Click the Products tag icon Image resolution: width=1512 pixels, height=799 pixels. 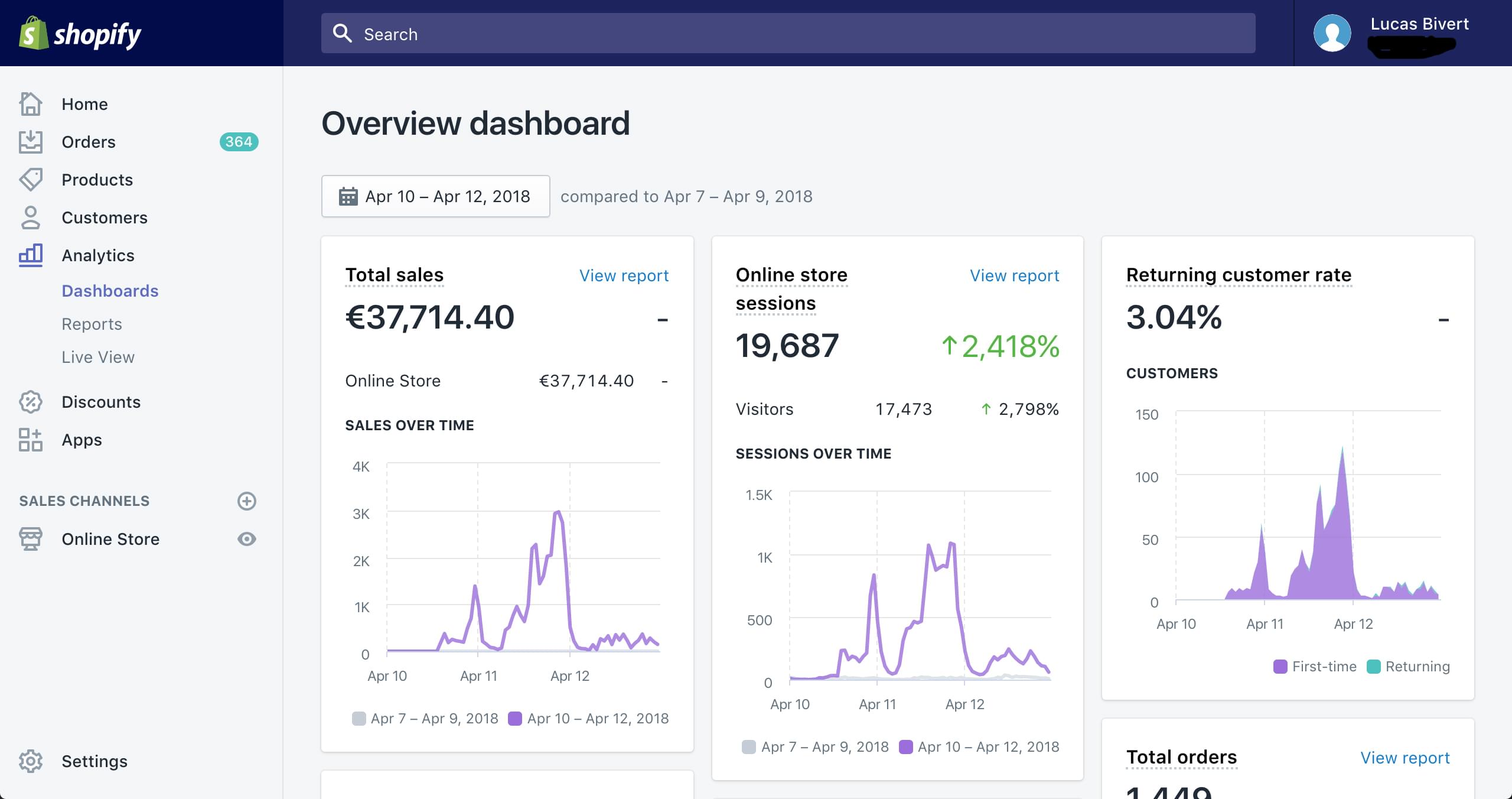click(x=31, y=180)
